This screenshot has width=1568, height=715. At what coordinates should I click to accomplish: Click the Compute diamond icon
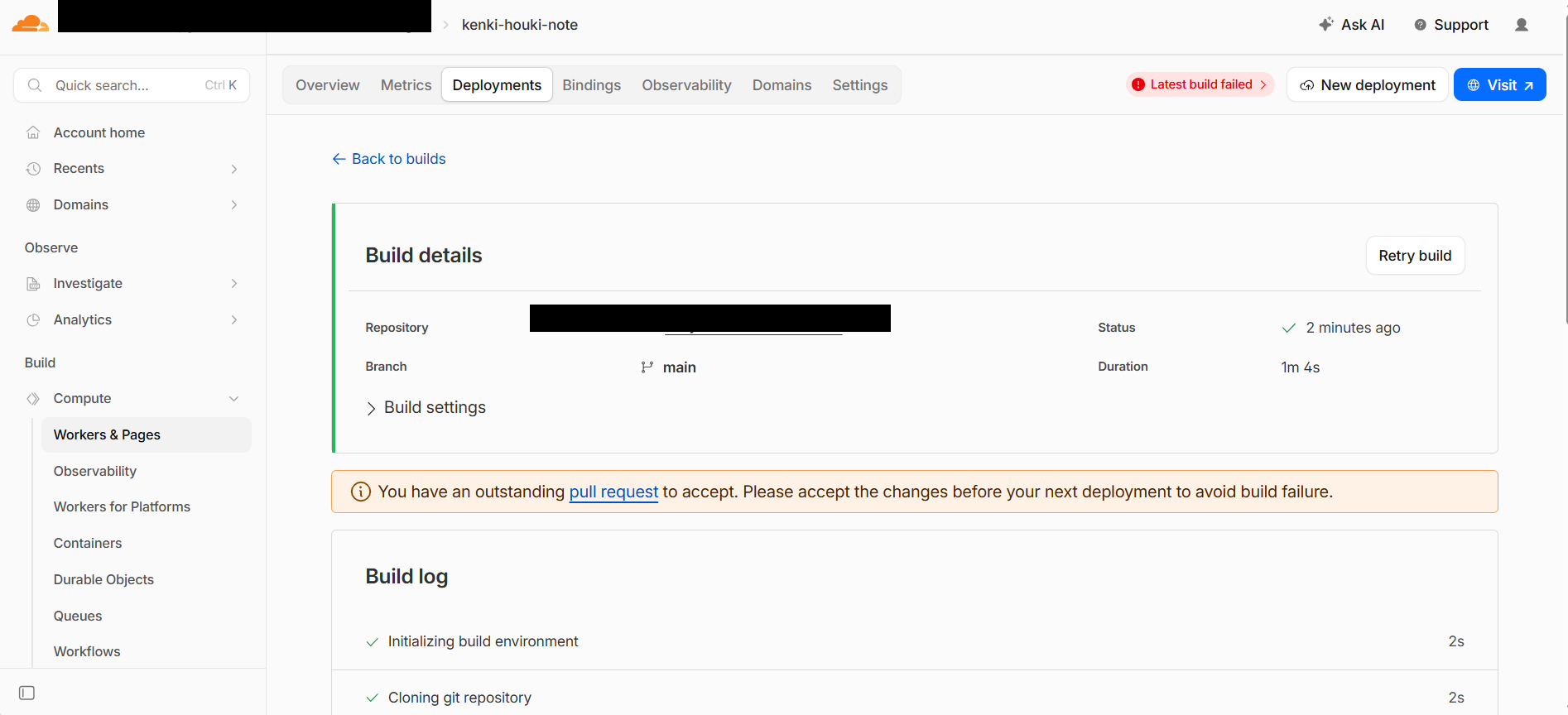click(x=33, y=399)
